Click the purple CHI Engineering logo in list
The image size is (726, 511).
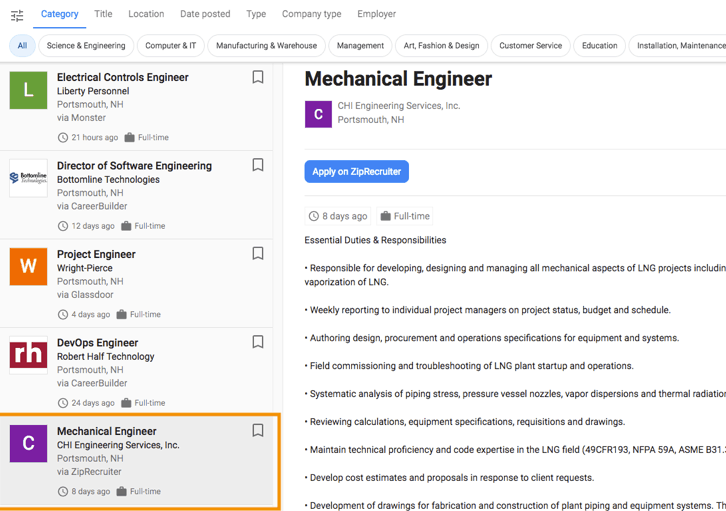pyautogui.click(x=28, y=443)
